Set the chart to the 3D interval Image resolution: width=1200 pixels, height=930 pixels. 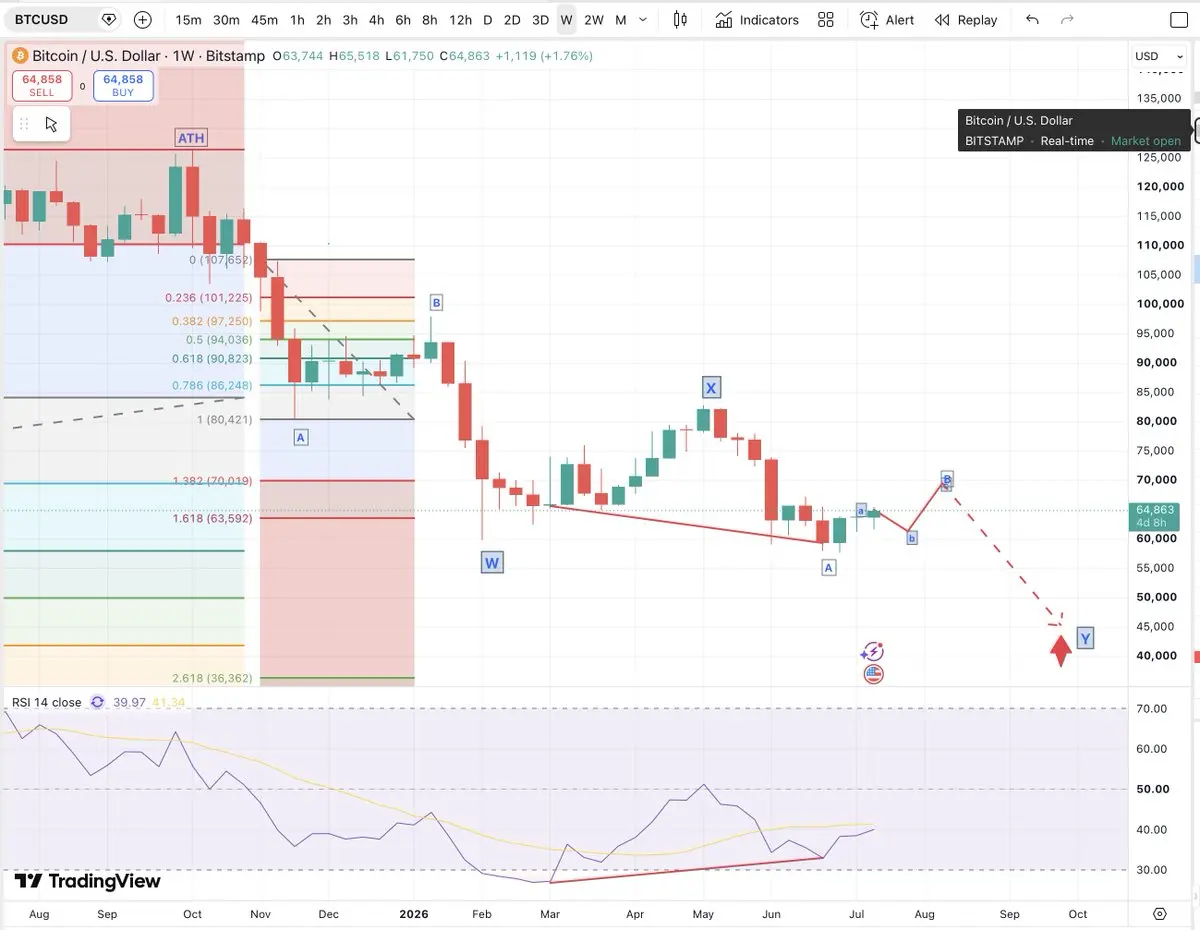click(x=540, y=20)
